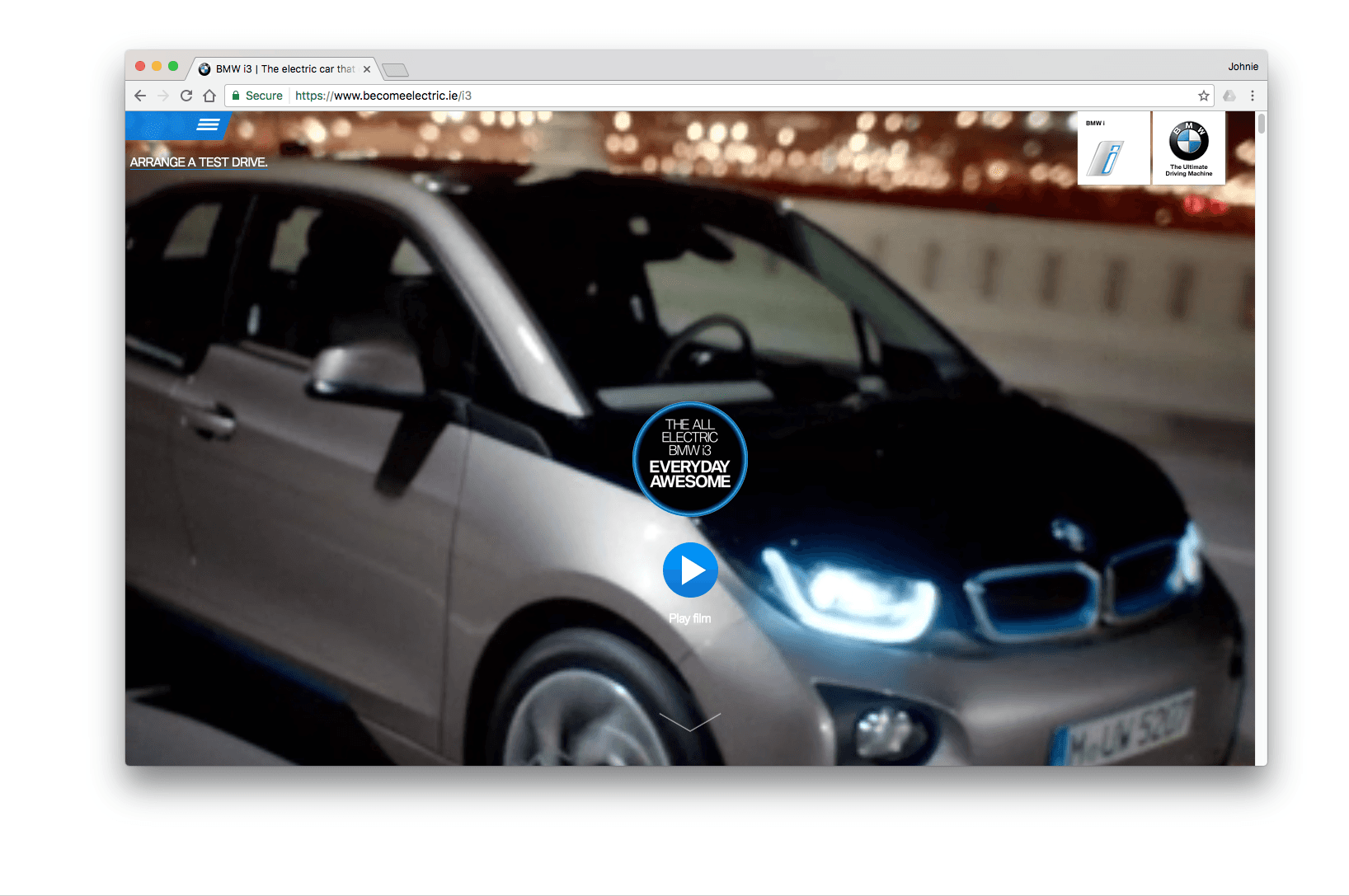This screenshot has height=896, width=1349.
Task: Click the browser forward arrow
Action: coord(163,96)
